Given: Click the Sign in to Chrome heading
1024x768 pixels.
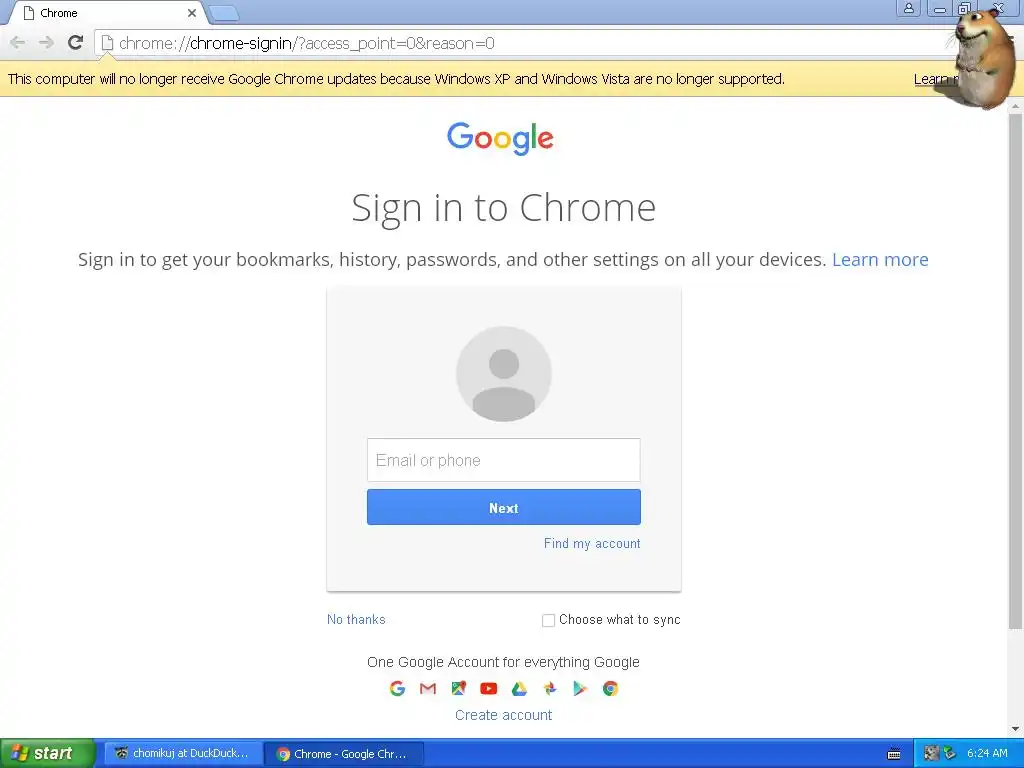Looking at the screenshot, I should (504, 208).
